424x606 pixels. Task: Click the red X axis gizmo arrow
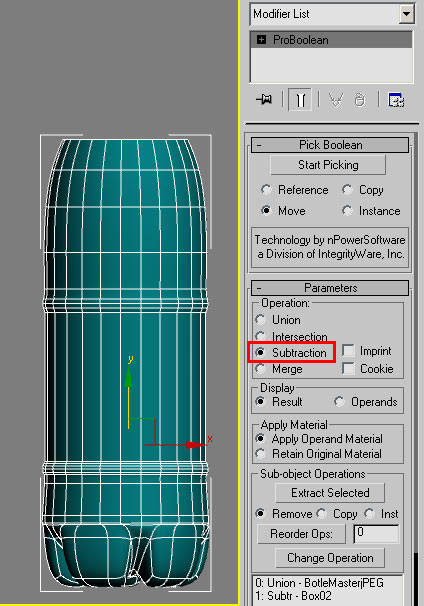pyautogui.click(x=194, y=445)
